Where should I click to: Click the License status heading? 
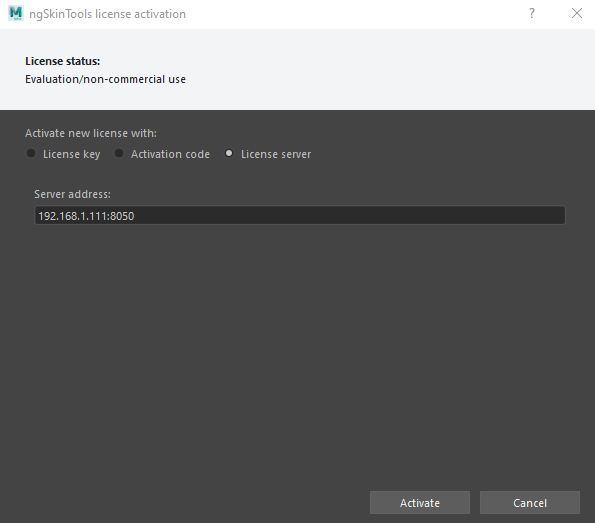click(x=63, y=61)
